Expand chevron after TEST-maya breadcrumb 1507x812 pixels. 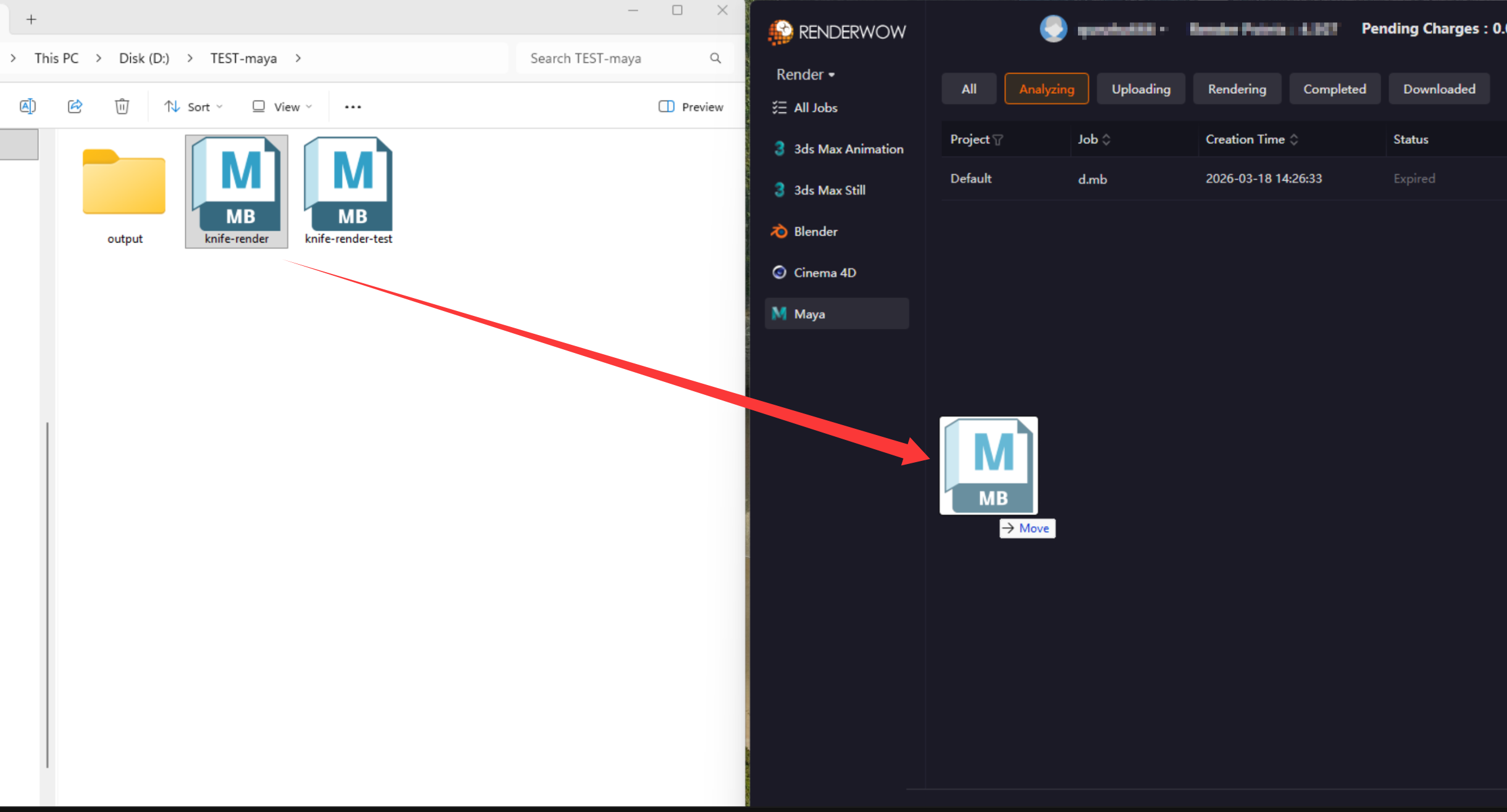click(x=298, y=58)
